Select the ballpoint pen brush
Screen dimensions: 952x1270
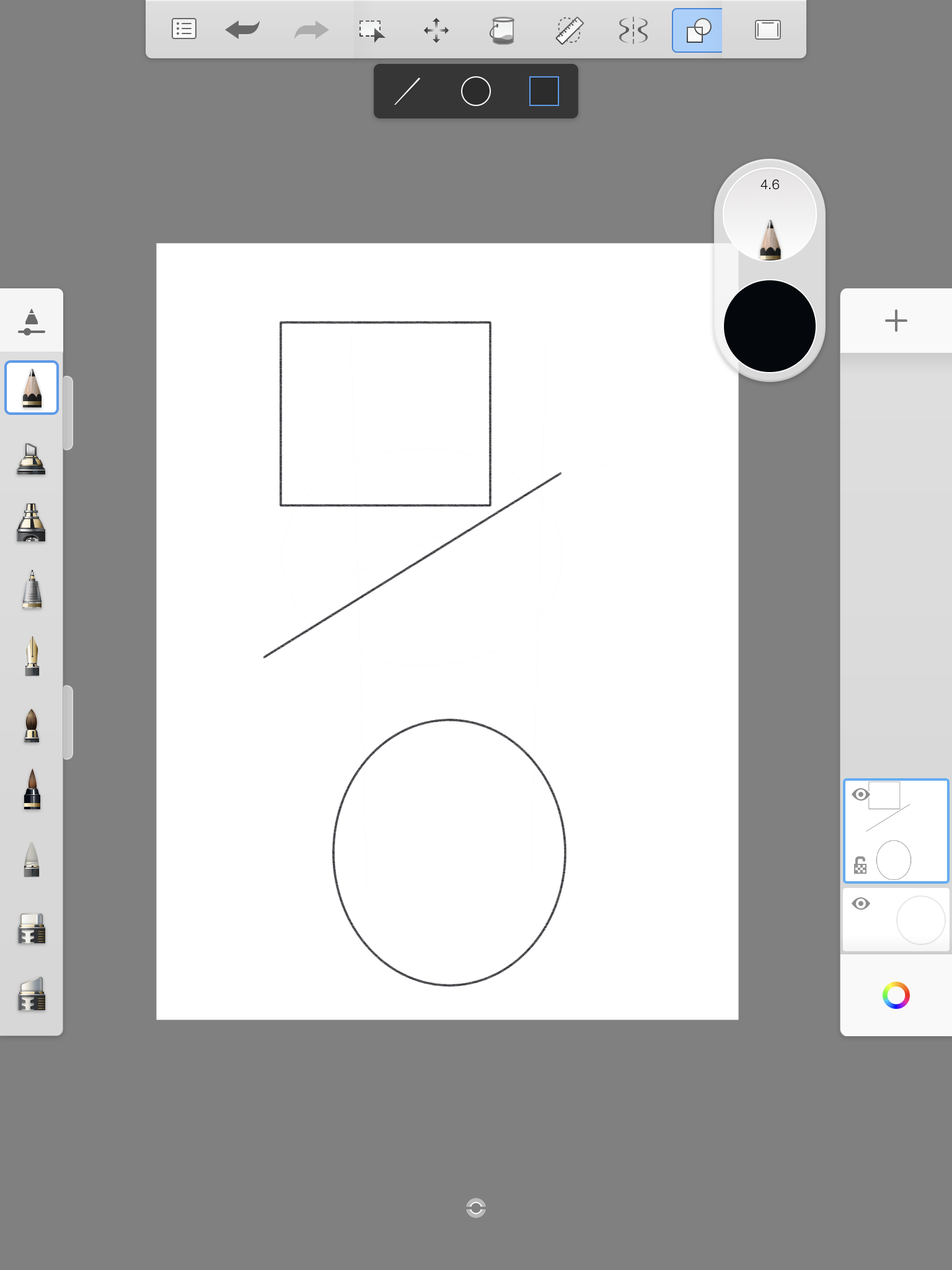(32, 590)
